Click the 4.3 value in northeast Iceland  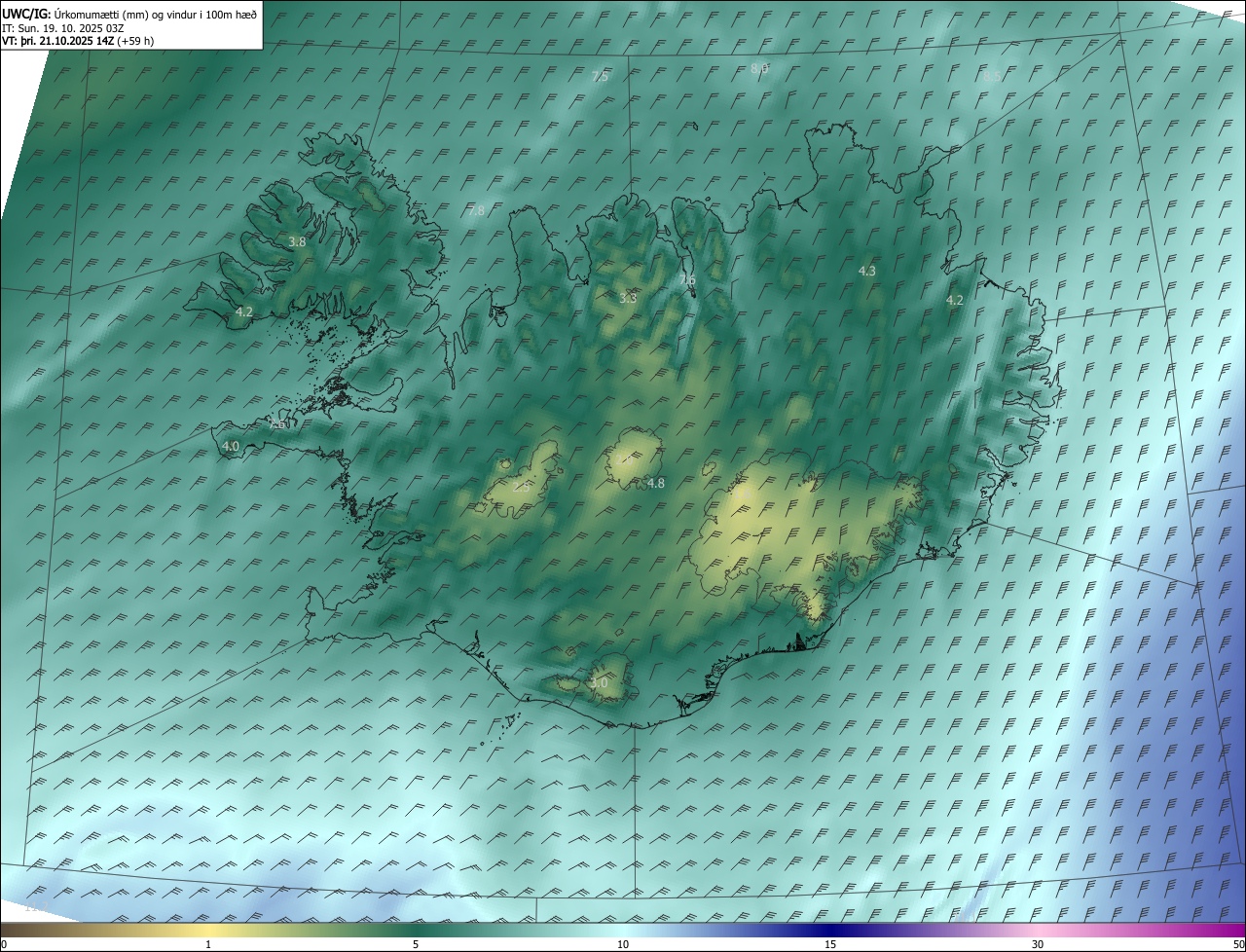867,271
